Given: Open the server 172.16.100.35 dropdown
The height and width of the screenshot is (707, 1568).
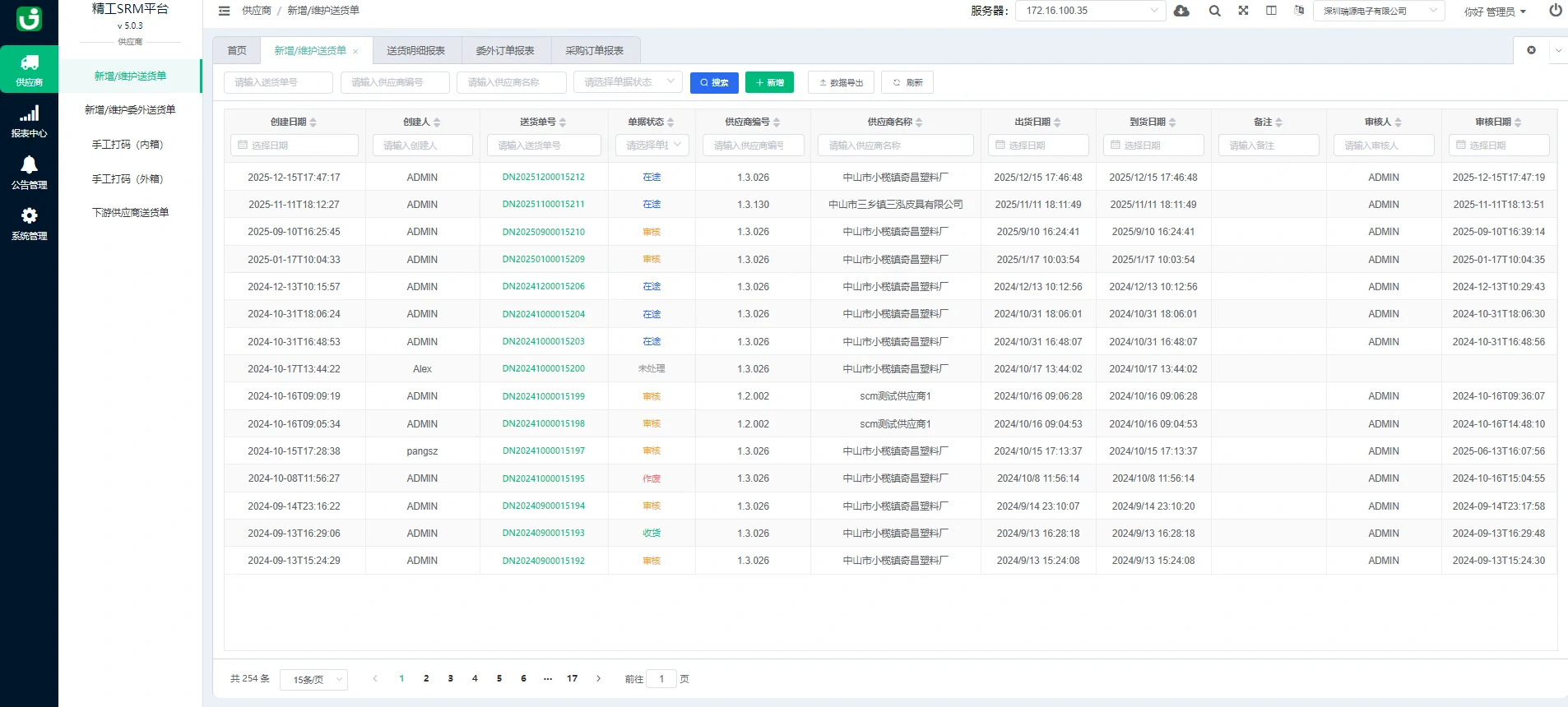Looking at the screenshot, I should tap(1090, 11).
